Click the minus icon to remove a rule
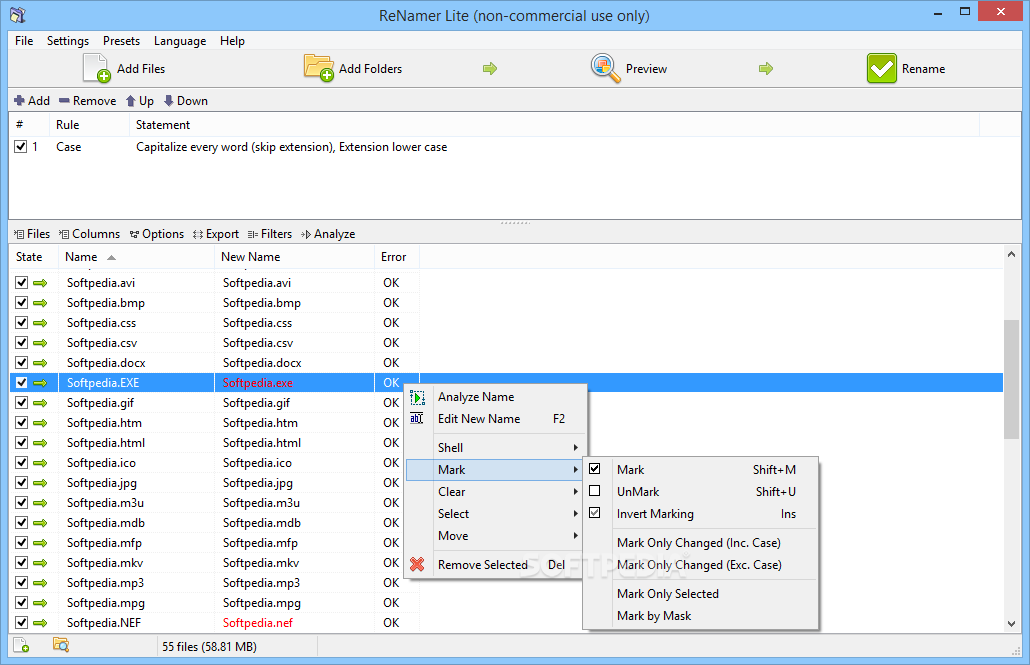Image resolution: width=1030 pixels, height=665 pixels. pos(64,101)
